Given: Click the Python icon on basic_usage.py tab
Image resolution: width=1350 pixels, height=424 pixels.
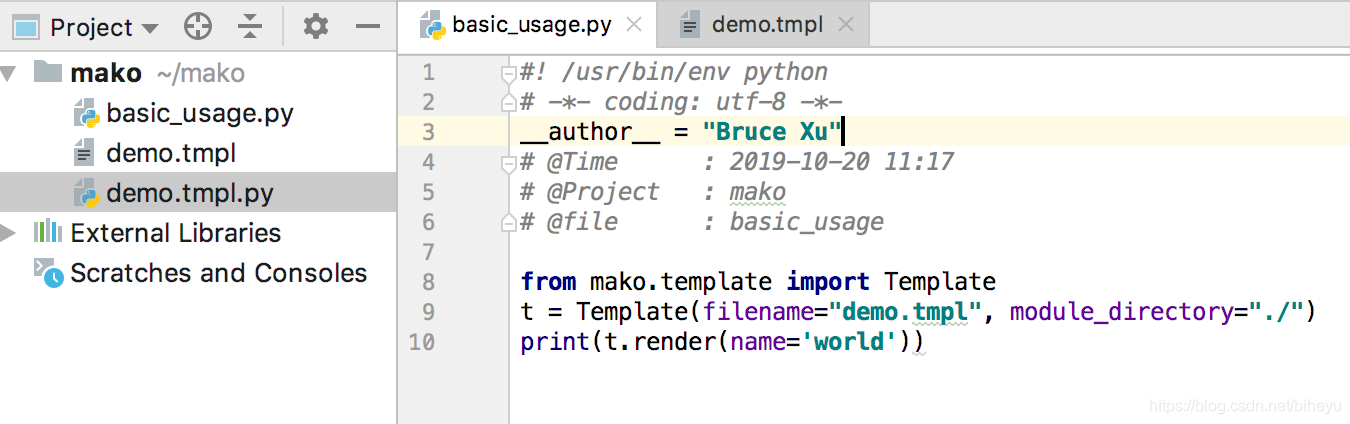Looking at the screenshot, I should pyautogui.click(x=432, y=25).
